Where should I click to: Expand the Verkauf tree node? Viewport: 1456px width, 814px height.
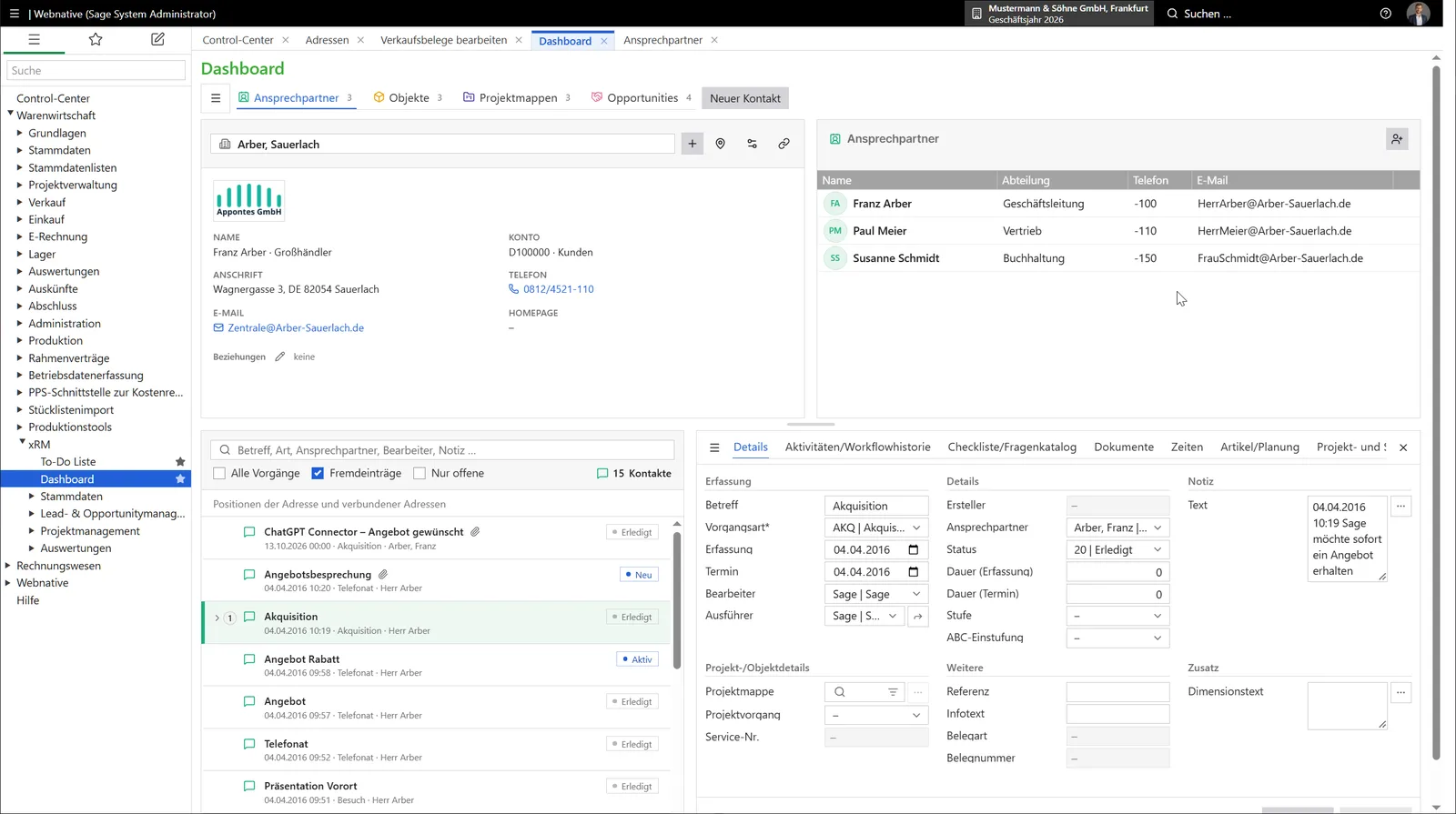point(19,202)
